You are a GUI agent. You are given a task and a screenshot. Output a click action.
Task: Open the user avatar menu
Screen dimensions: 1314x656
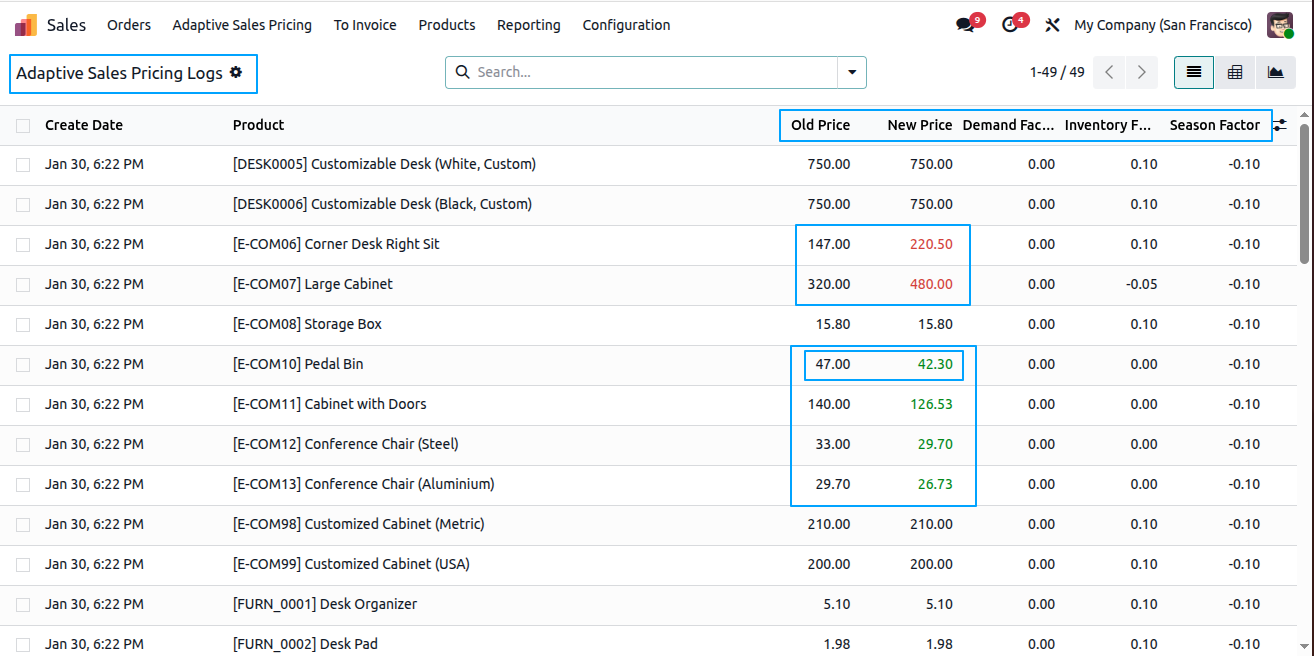1280,25
